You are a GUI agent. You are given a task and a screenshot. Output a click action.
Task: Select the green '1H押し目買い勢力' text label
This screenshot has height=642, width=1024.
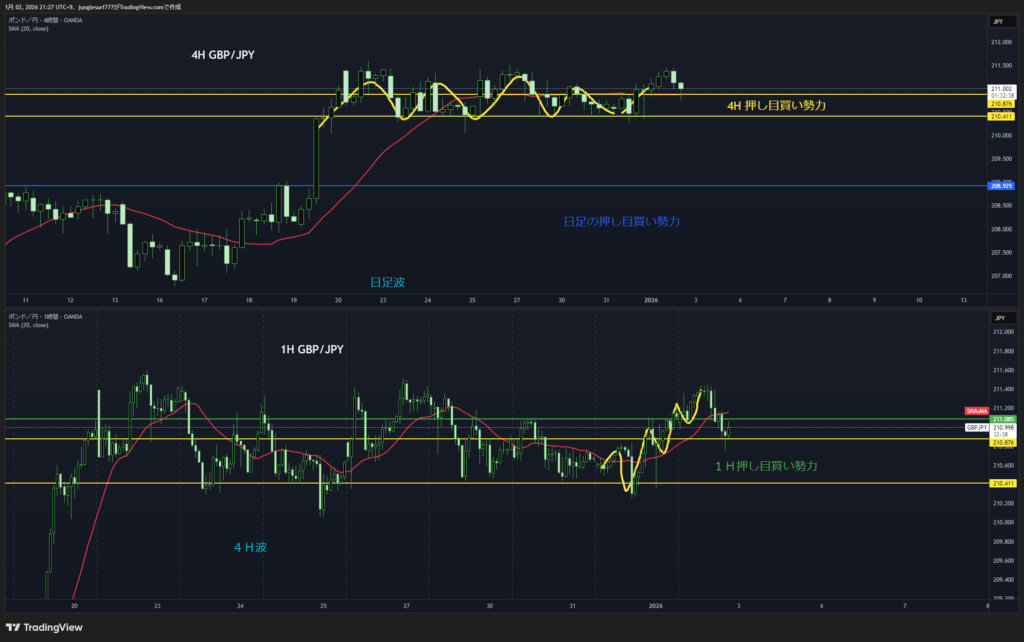pos(766,466)
